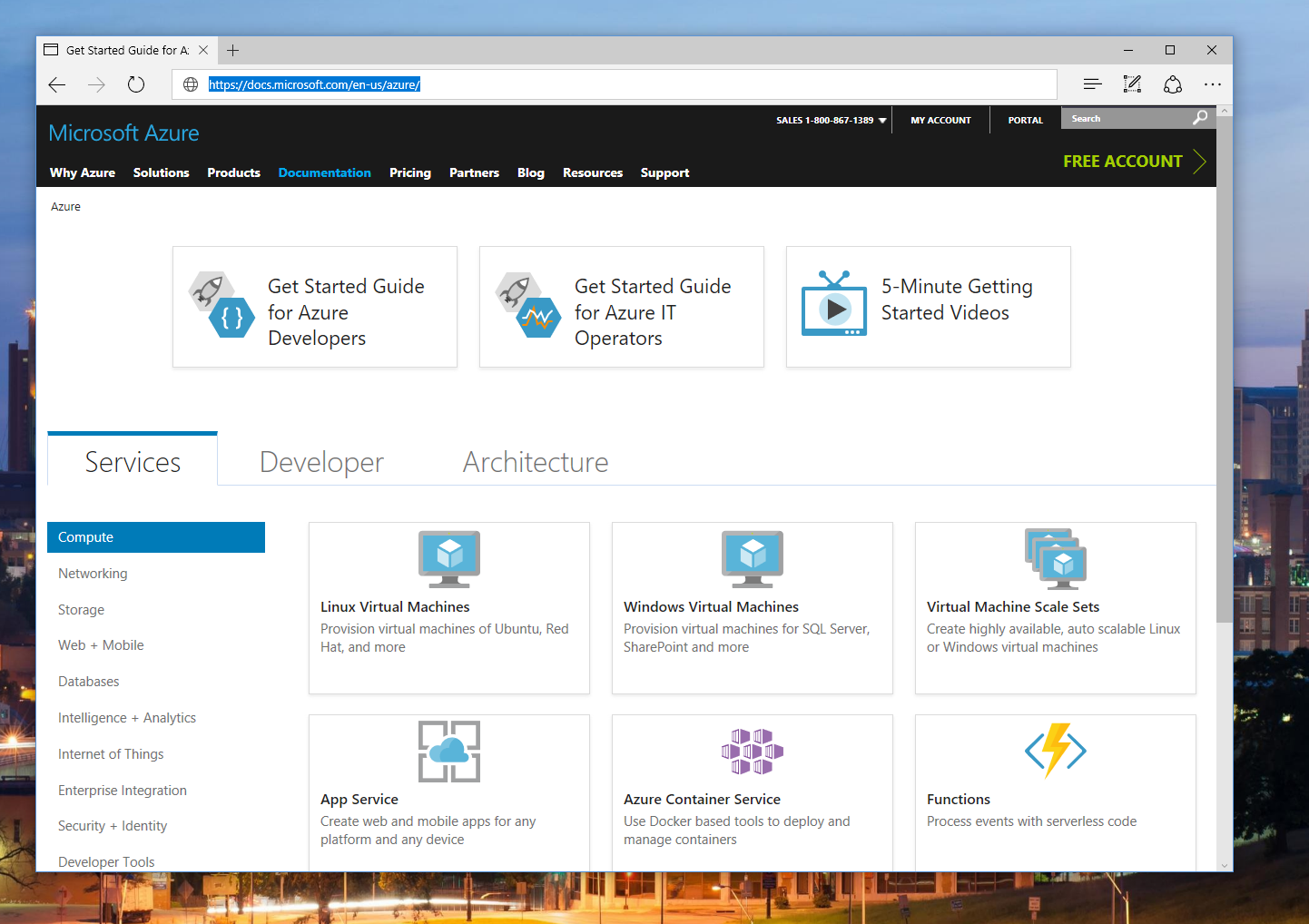Refresh the page with the reload icon

[x=136, y=84]
